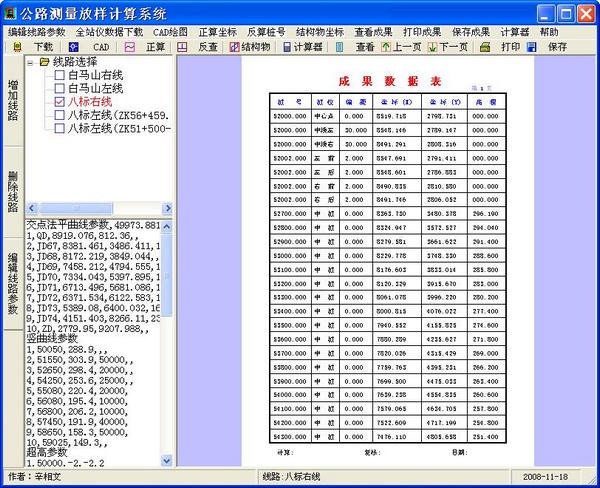Image resolution: width=600 pixels, height=488 pixels.
Task: Click the 正算 forward calculation icon
Action: 130,47
